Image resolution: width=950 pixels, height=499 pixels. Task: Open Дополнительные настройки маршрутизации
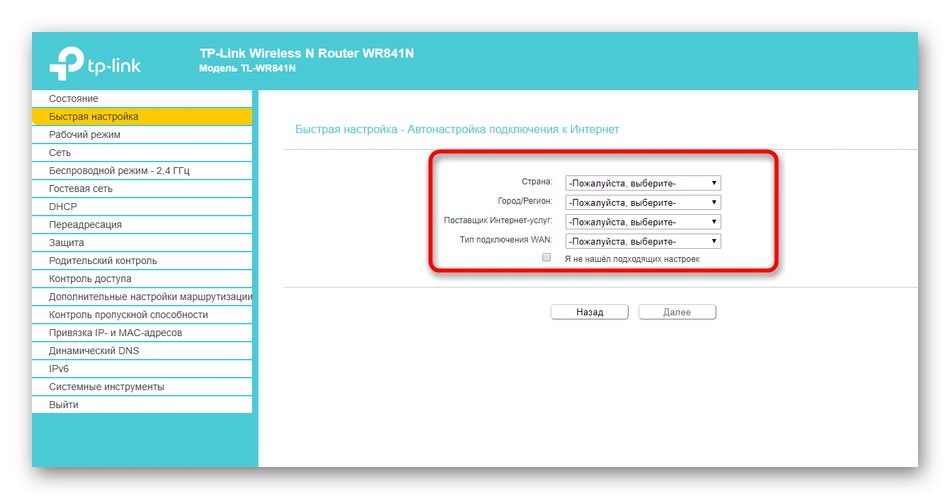pyautogui.click(x=142, y=297)
